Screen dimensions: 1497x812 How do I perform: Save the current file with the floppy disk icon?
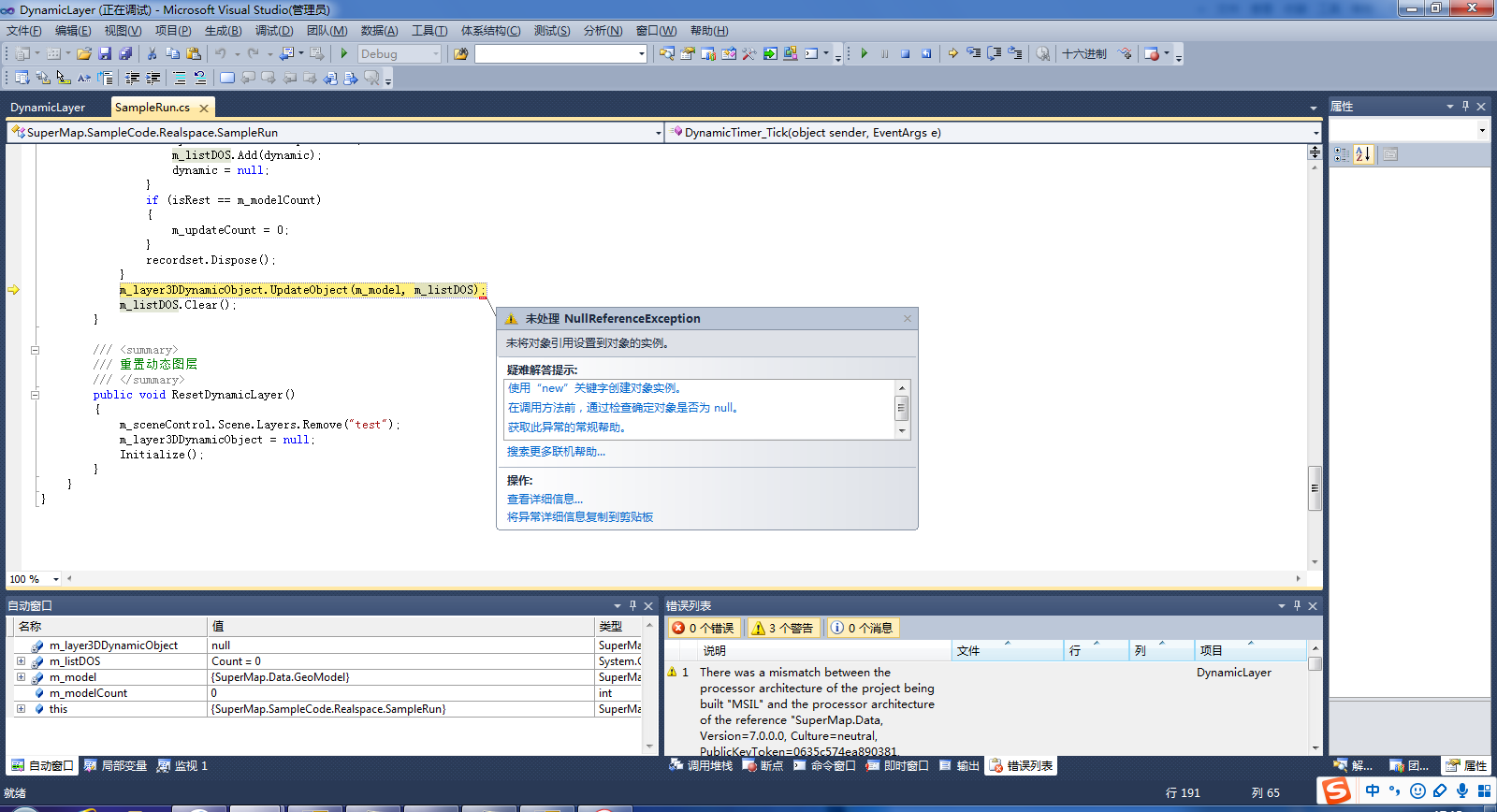(105, 54)
